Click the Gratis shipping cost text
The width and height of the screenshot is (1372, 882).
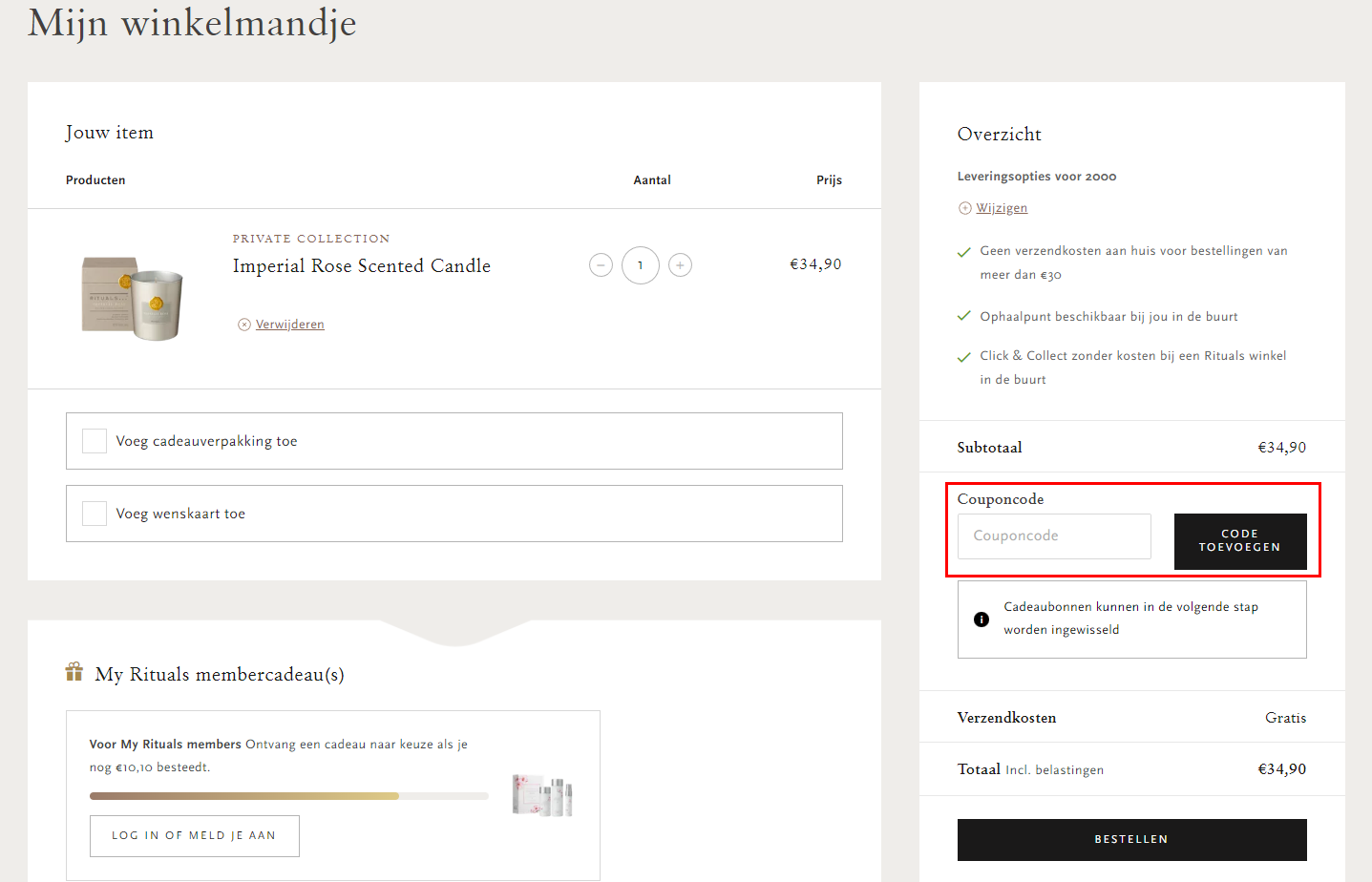(1286, 718)
